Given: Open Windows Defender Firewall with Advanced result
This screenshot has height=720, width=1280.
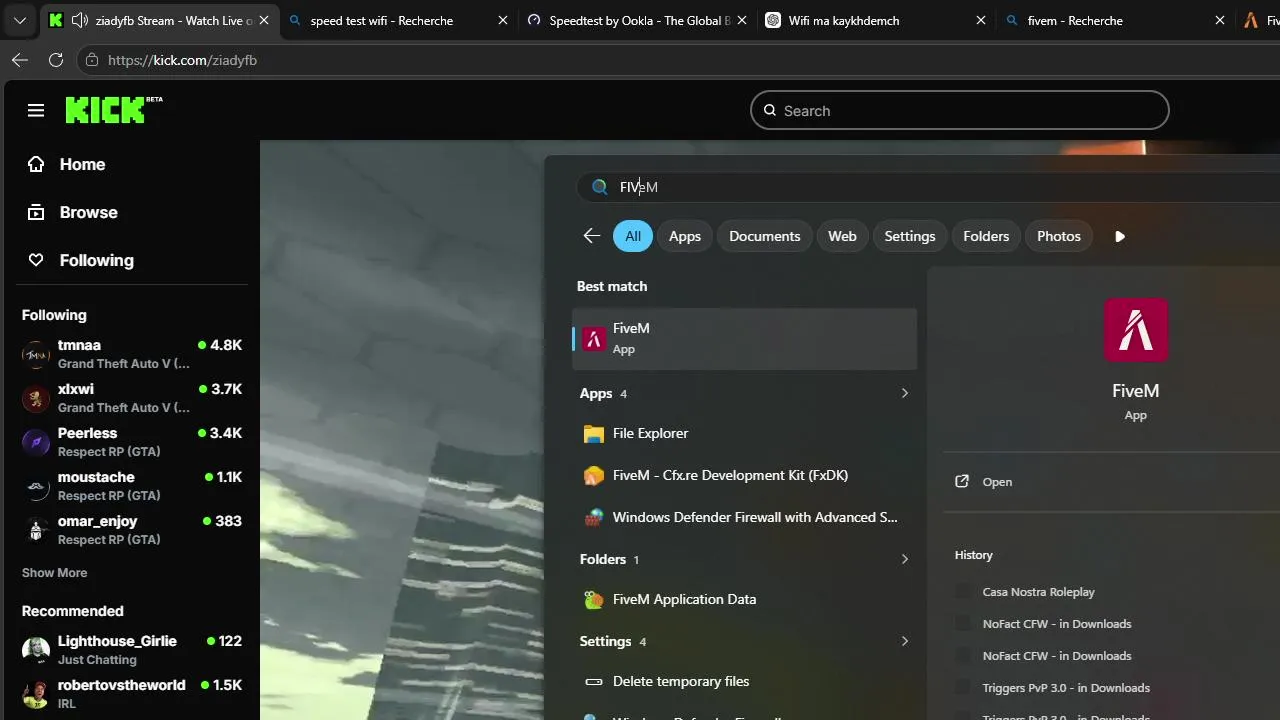Looking at the screenshot, I should click(744, 518).
